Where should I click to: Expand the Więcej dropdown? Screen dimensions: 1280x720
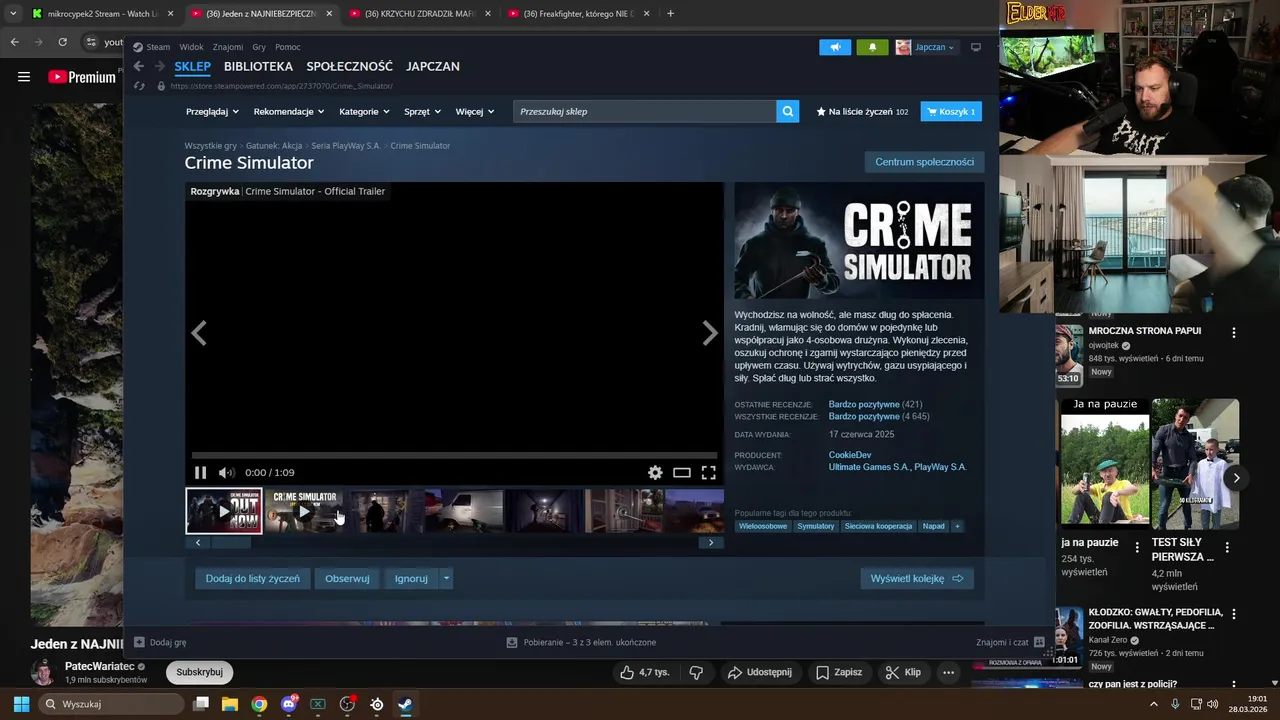(475, 112)
